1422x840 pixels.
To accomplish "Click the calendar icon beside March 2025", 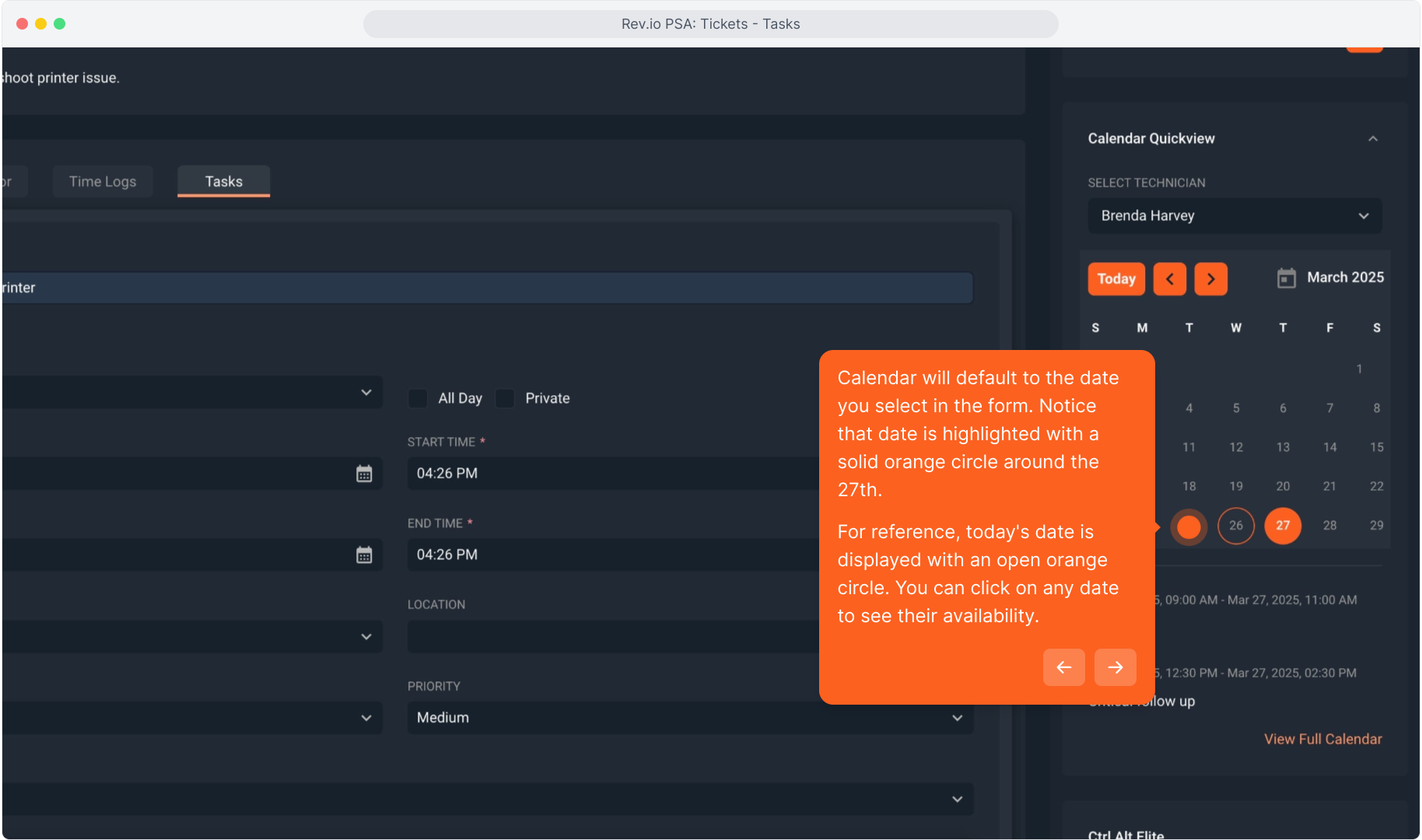I will [x=1286, y=278].
